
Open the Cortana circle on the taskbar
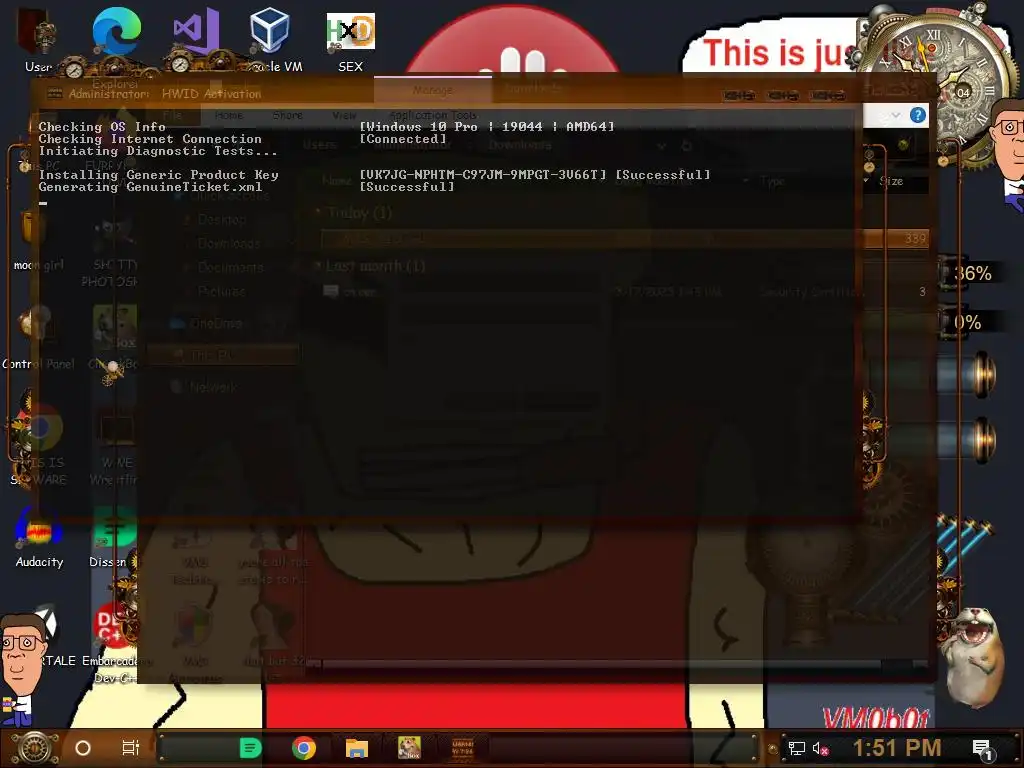pyautogui.click(x=83, y=748)
